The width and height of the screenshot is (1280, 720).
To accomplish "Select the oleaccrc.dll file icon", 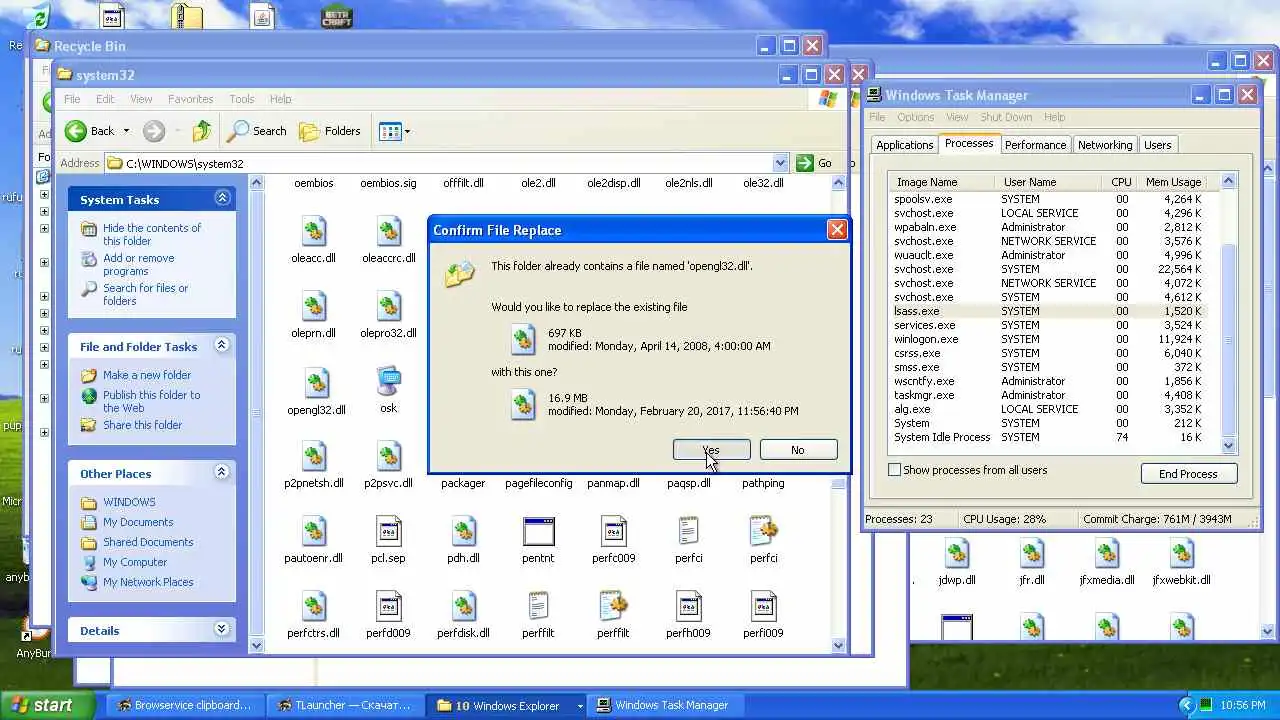I will (388, 231).
